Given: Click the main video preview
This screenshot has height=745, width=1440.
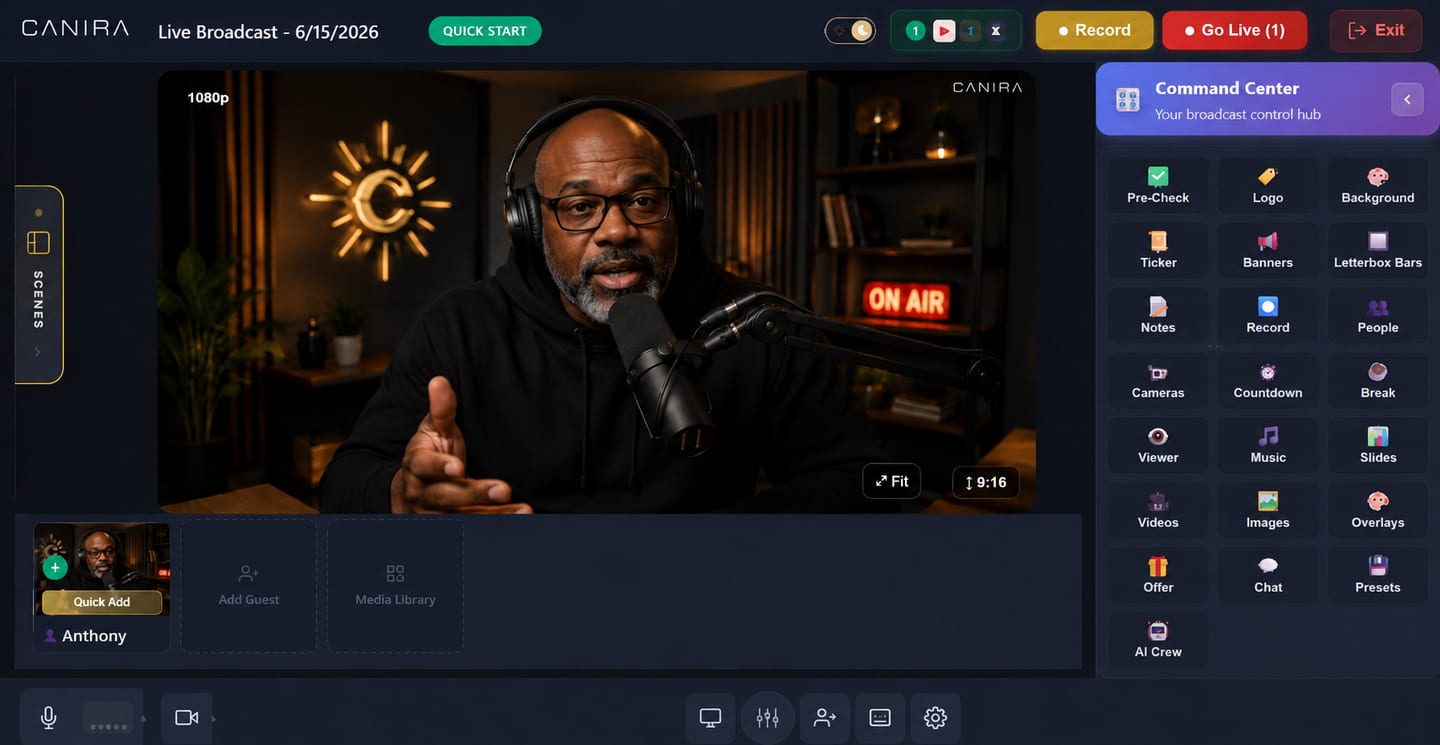Looking at the screenshot, I should coord(596,292).
